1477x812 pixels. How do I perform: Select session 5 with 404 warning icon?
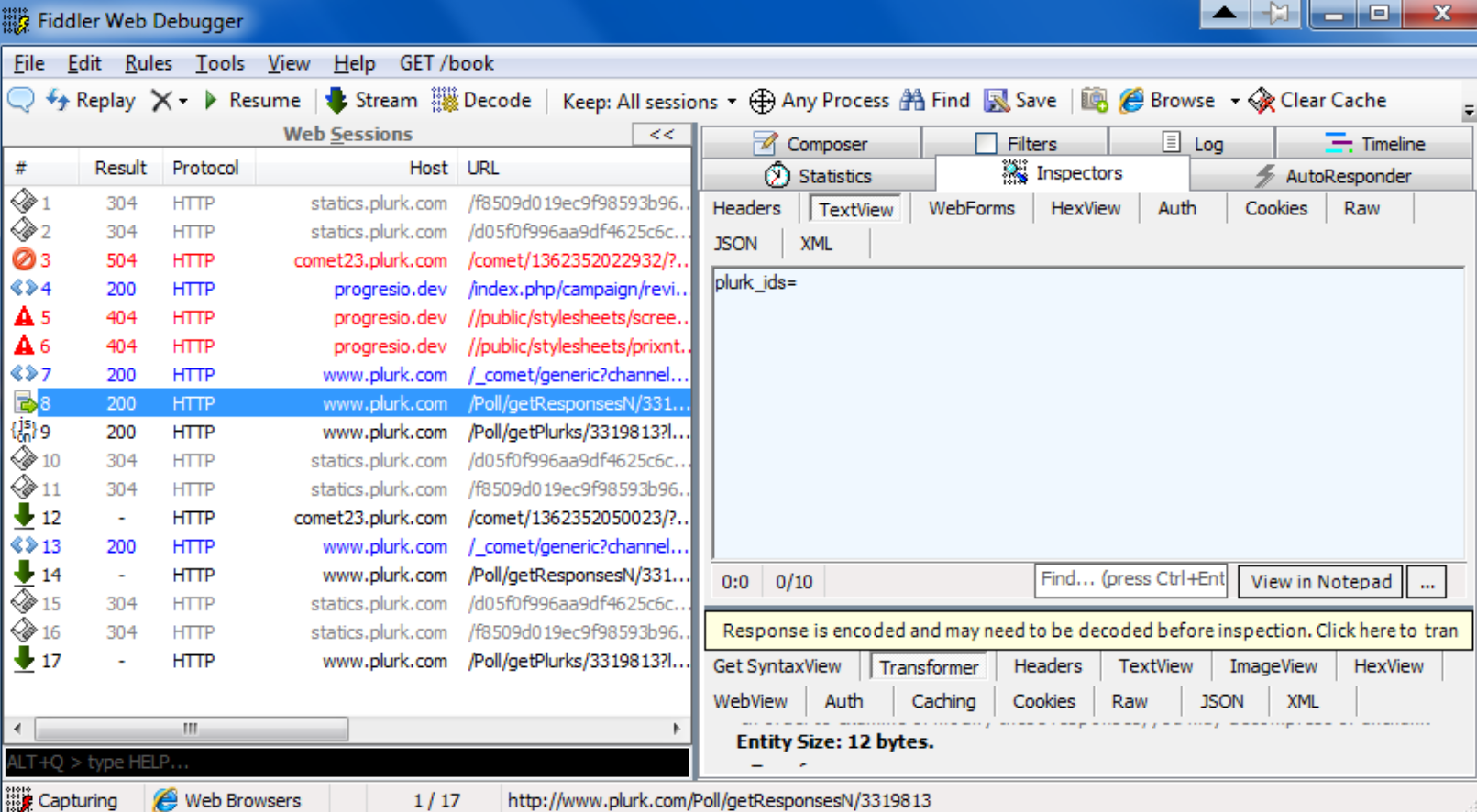(x=24, y=317)
